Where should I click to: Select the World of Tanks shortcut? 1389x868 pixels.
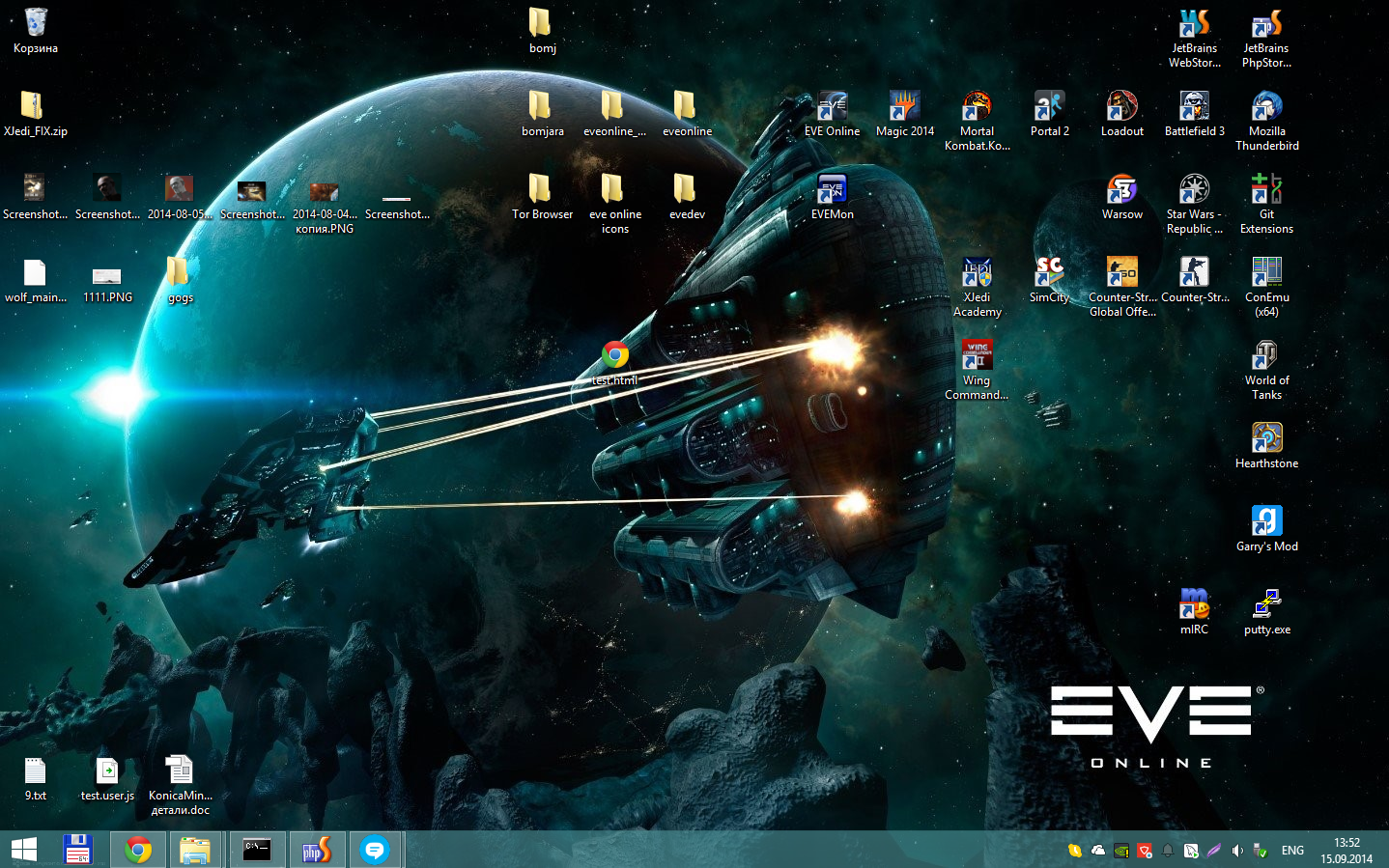1266,371
